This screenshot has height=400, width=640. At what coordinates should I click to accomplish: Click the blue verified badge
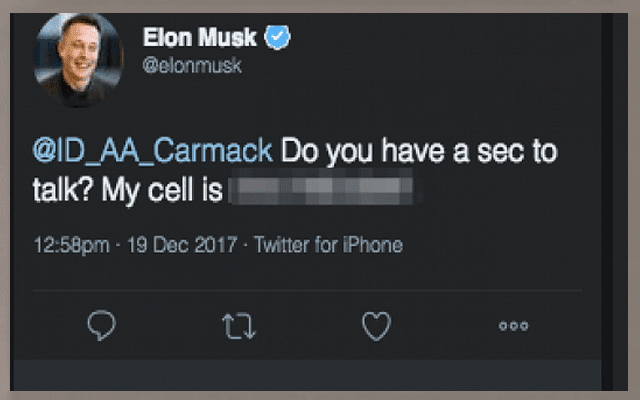click(x=277, y=39)
